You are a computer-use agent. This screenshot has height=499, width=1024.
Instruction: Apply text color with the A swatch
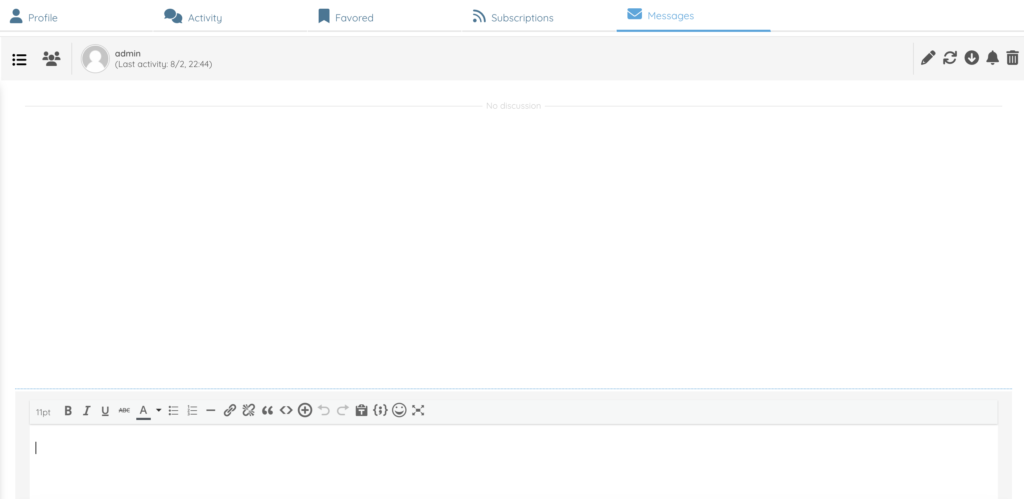[x=143, y=410]
